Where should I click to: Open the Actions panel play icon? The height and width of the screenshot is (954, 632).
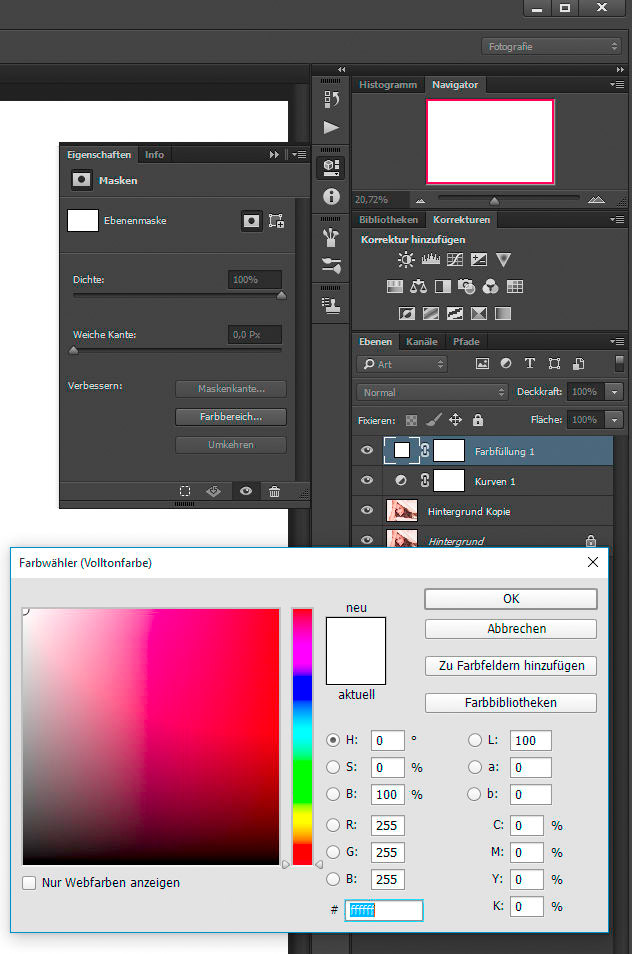click(x=331, y=127)
